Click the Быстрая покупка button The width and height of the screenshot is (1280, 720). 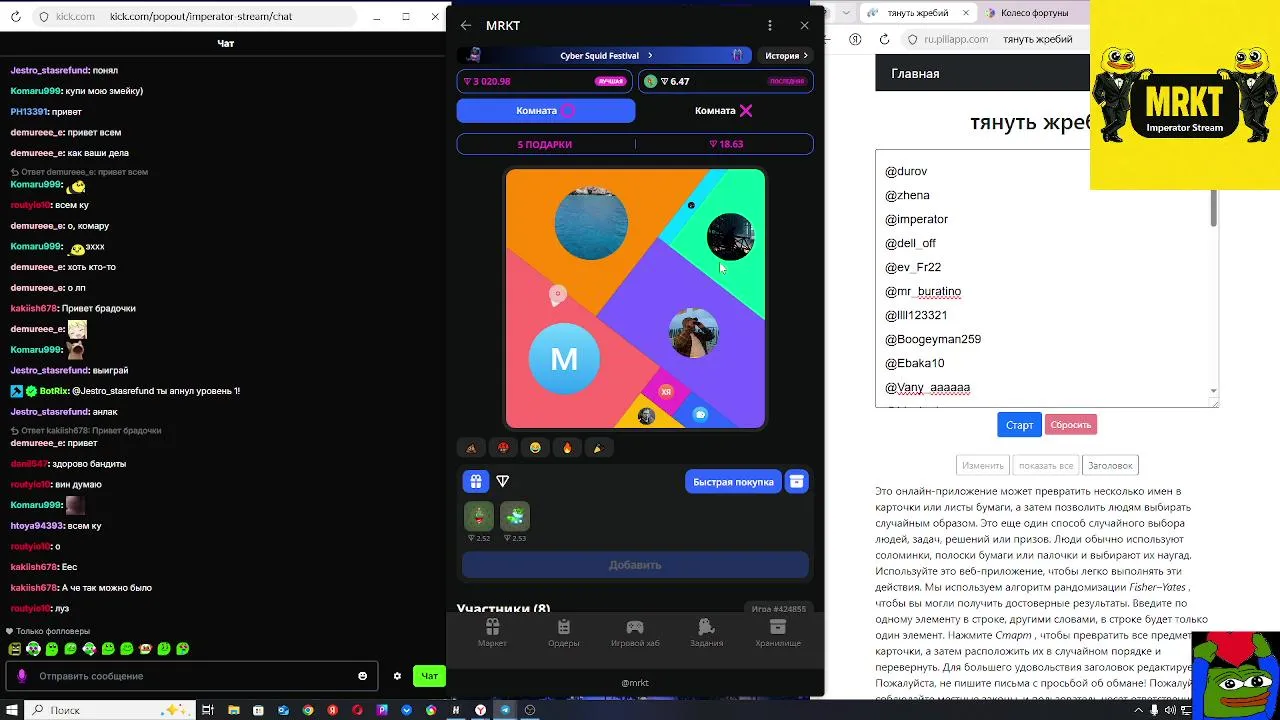point(733,482)
